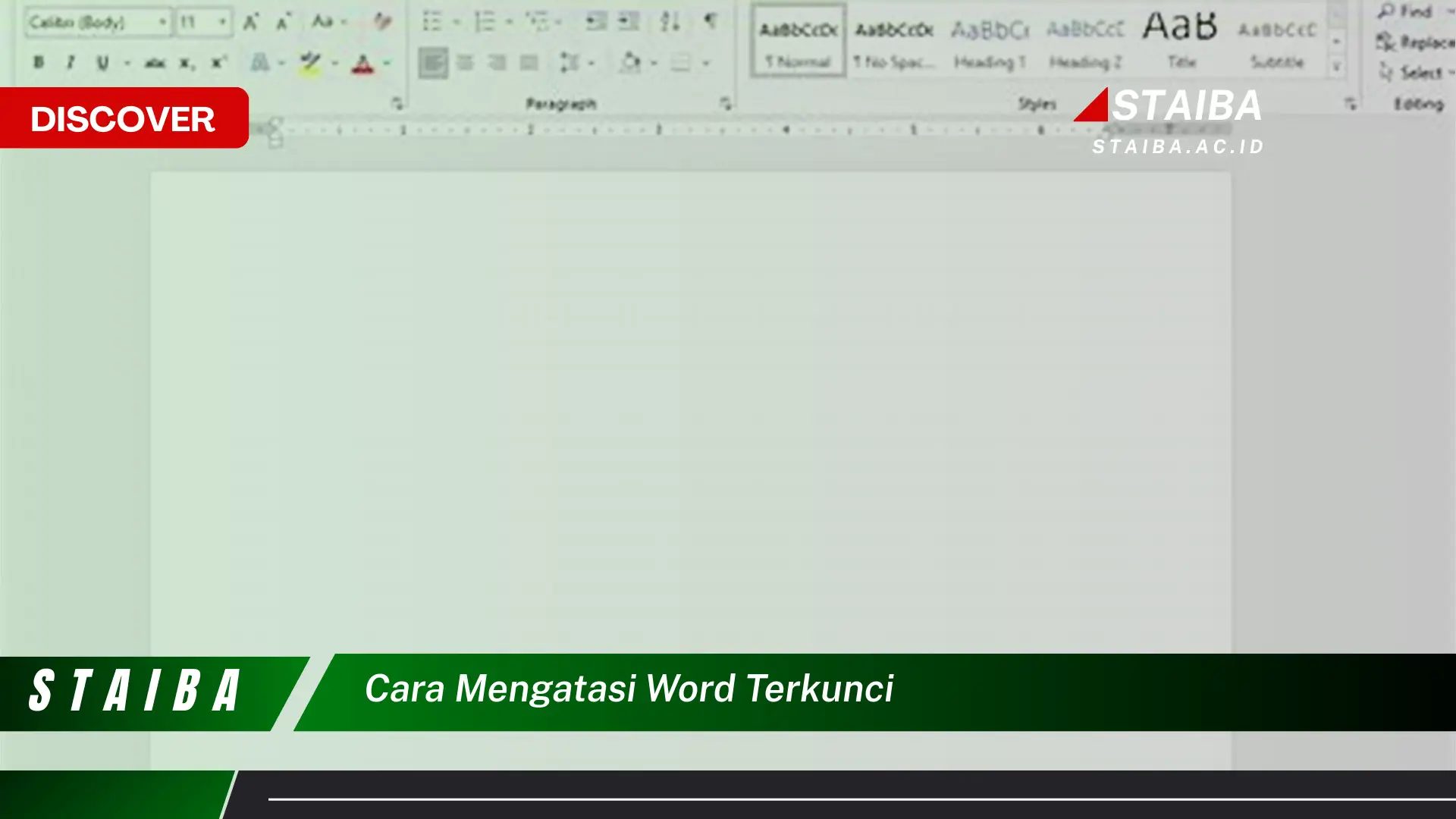
Task: Click the Decrease Indent icon
Action: (597, 22)
